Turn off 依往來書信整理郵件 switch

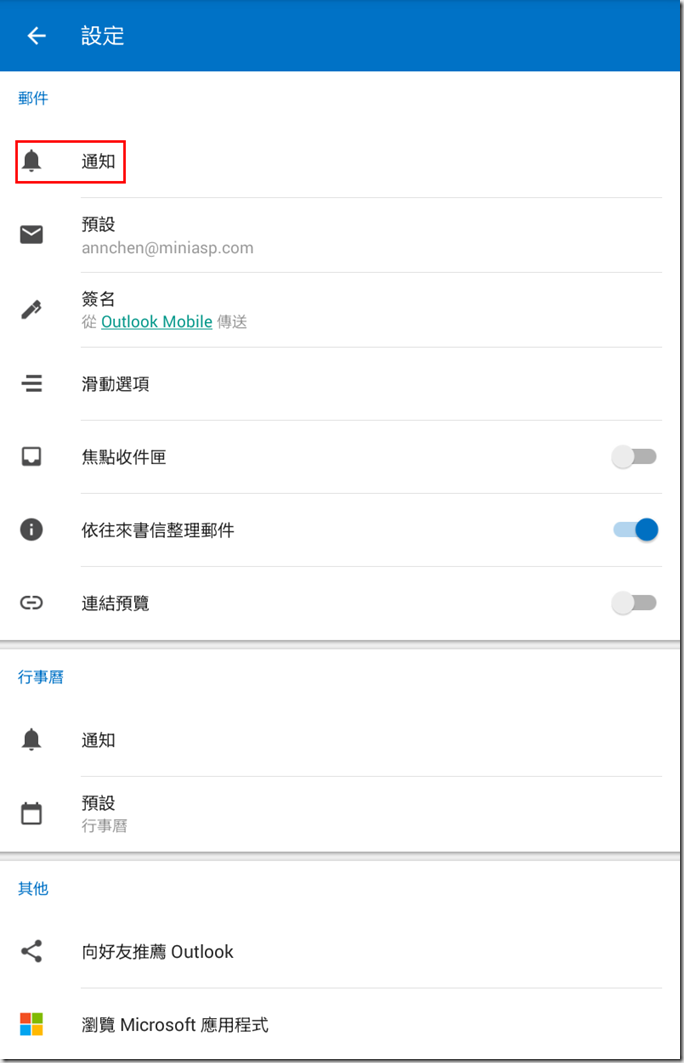click(635, 530)
